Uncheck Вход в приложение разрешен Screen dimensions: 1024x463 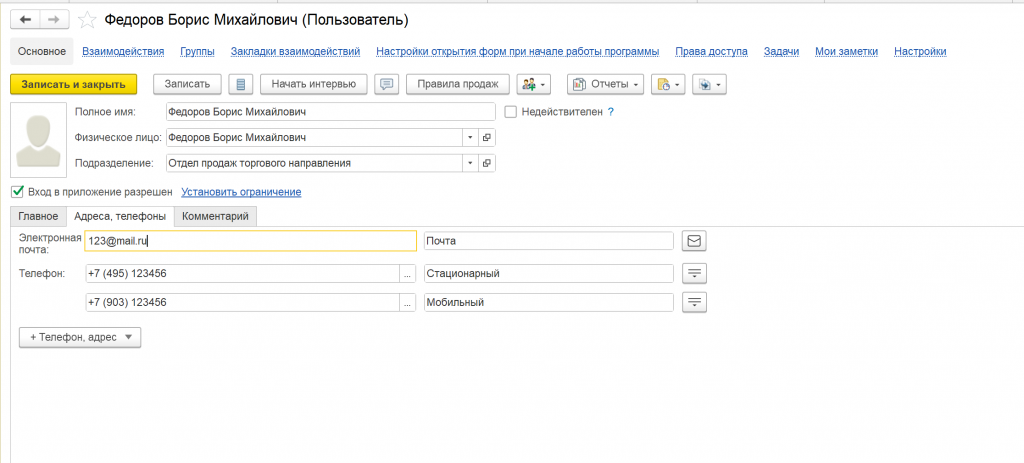click(17, 192)
